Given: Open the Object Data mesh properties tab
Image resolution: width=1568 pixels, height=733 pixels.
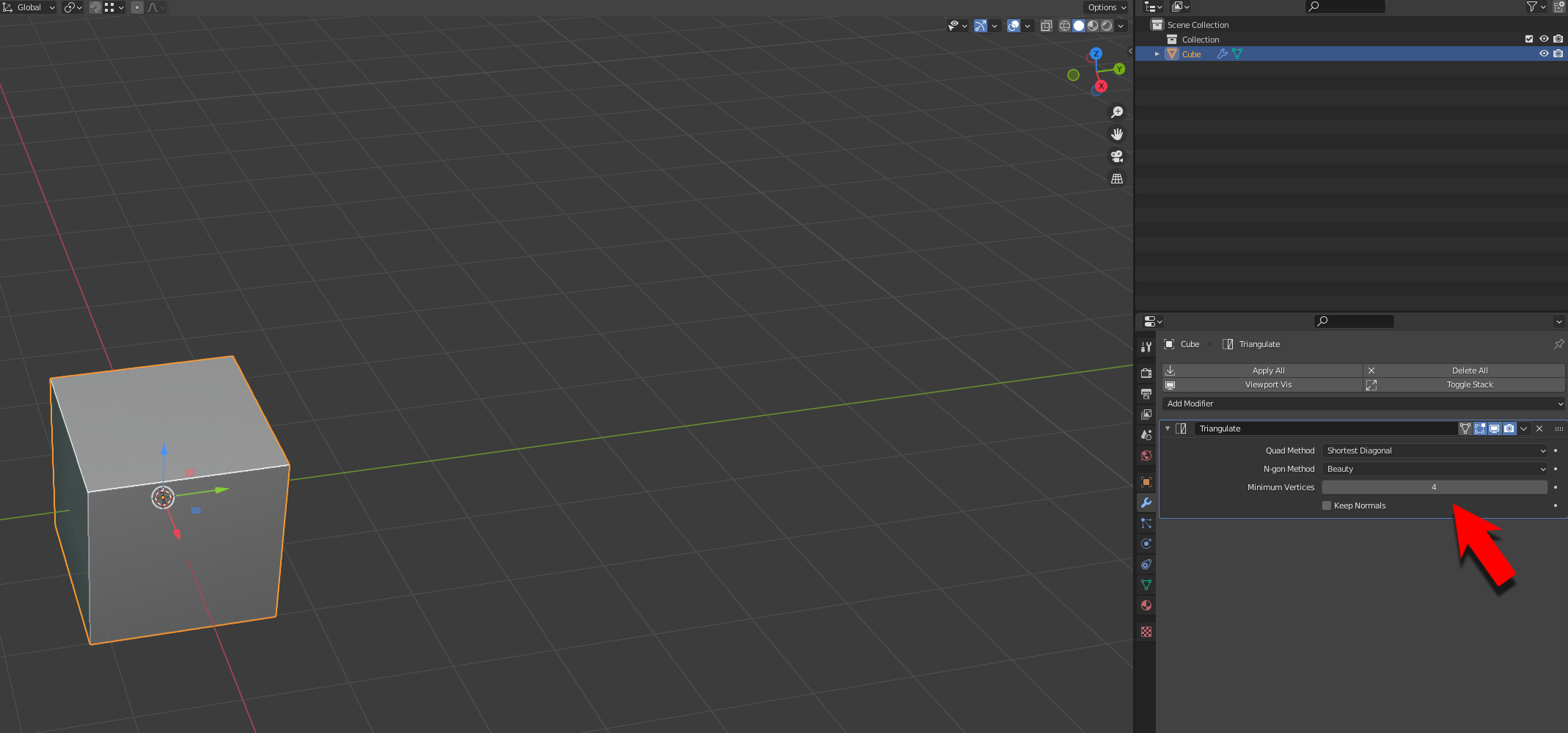Looking at the screenshot, I should [x=1146, y=585].
